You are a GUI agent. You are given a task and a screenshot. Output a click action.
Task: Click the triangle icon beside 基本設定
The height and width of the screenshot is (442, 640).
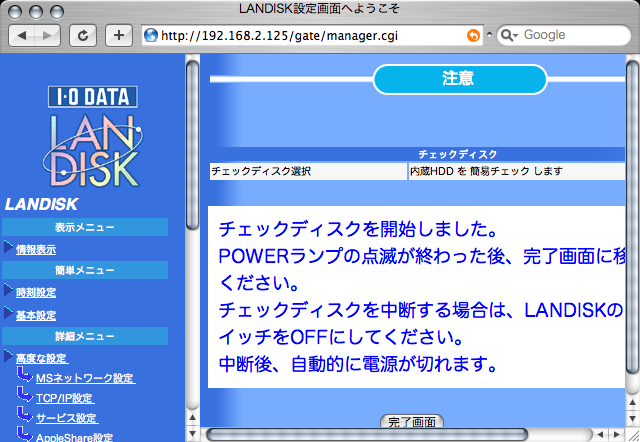tap(9, 313)
